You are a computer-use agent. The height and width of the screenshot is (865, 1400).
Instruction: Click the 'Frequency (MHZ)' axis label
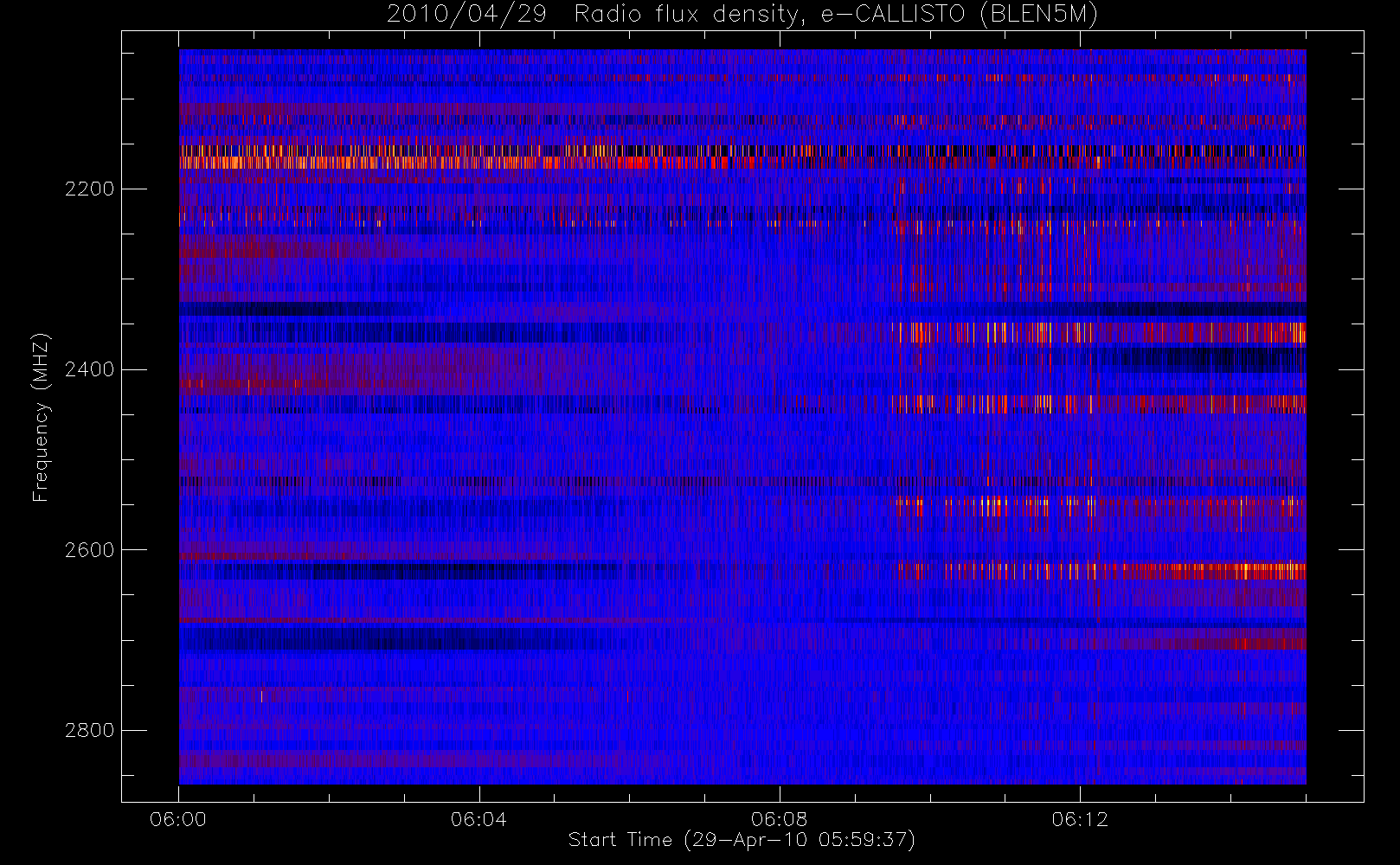(41, 417)
